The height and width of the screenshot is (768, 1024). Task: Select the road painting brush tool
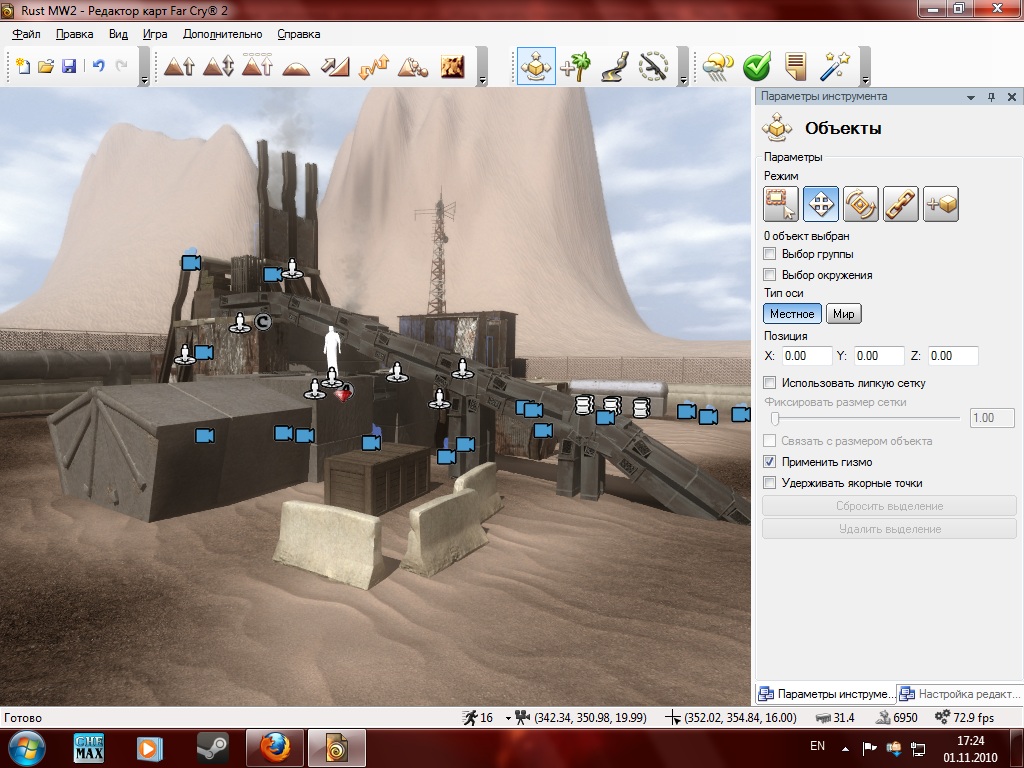pyautogui.click(x=615, y=66)
